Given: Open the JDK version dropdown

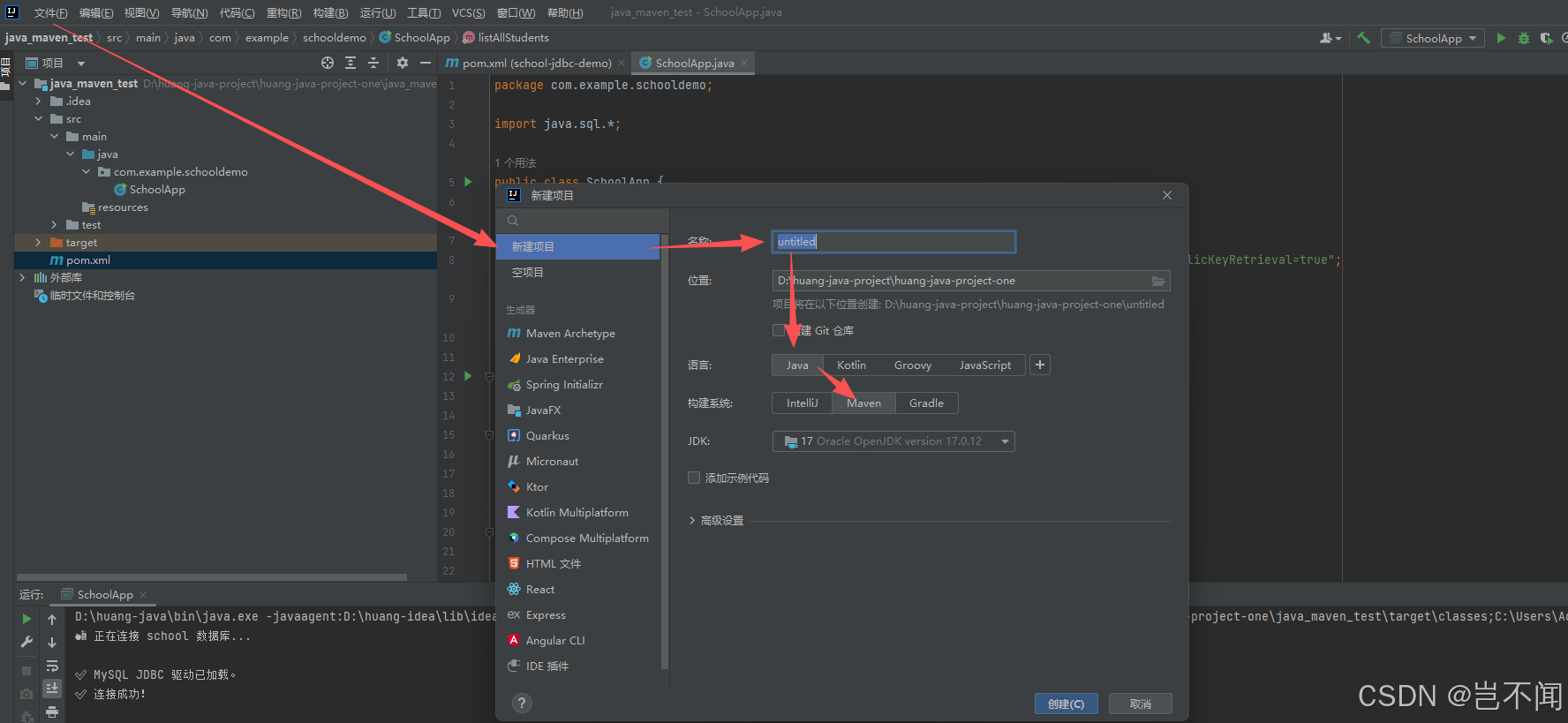Looking at the screenshot, I should [x=893, y=441].
